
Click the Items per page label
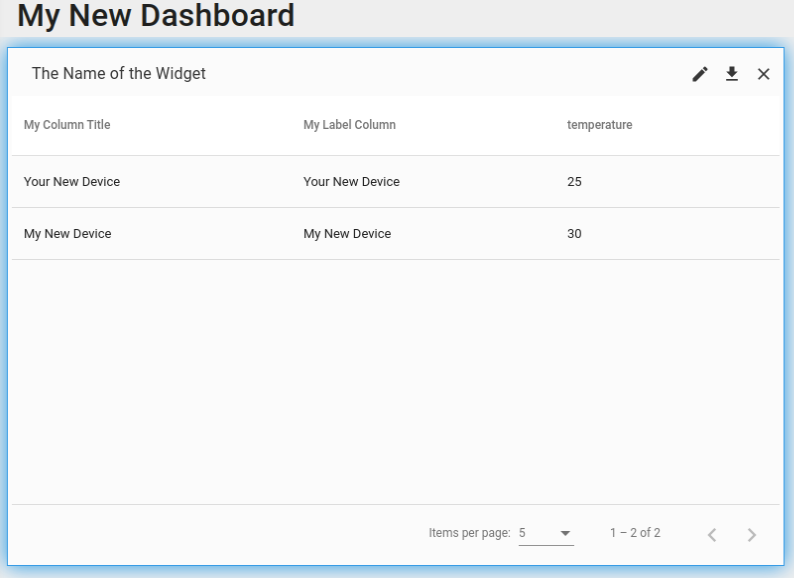pyautogui.click(x=469, y=533)
